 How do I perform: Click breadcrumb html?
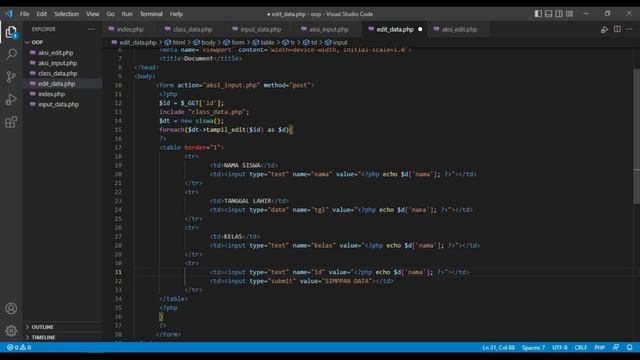click(x=179, y=42)
